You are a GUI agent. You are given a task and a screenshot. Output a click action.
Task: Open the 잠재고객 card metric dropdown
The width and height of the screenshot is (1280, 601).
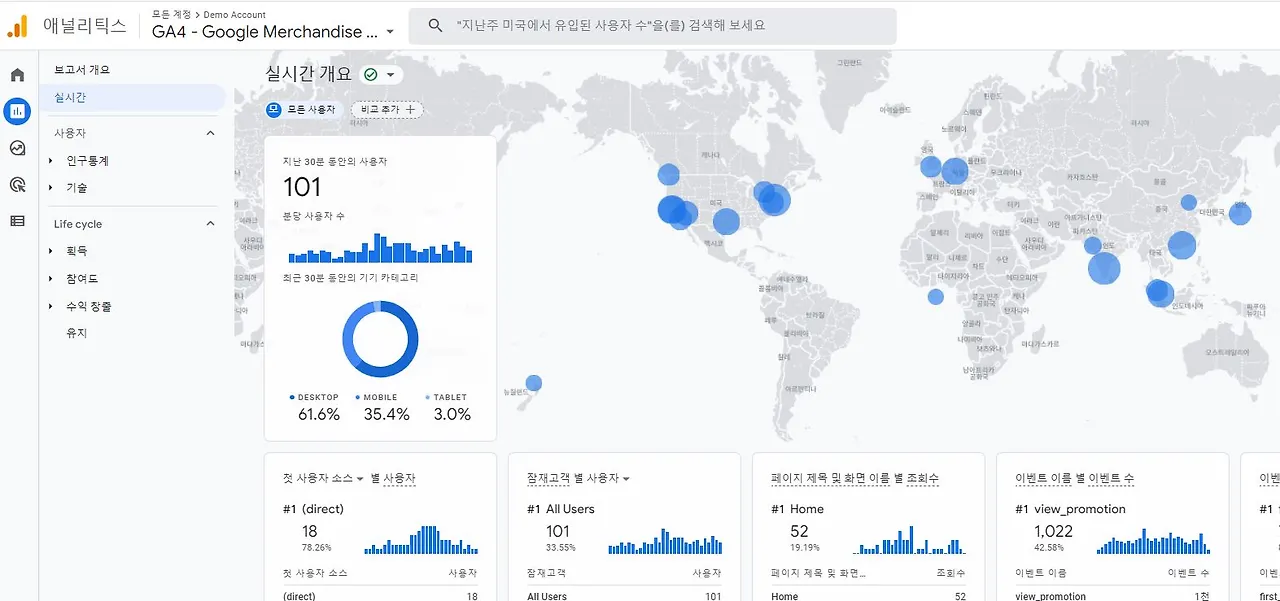[627, 478]
